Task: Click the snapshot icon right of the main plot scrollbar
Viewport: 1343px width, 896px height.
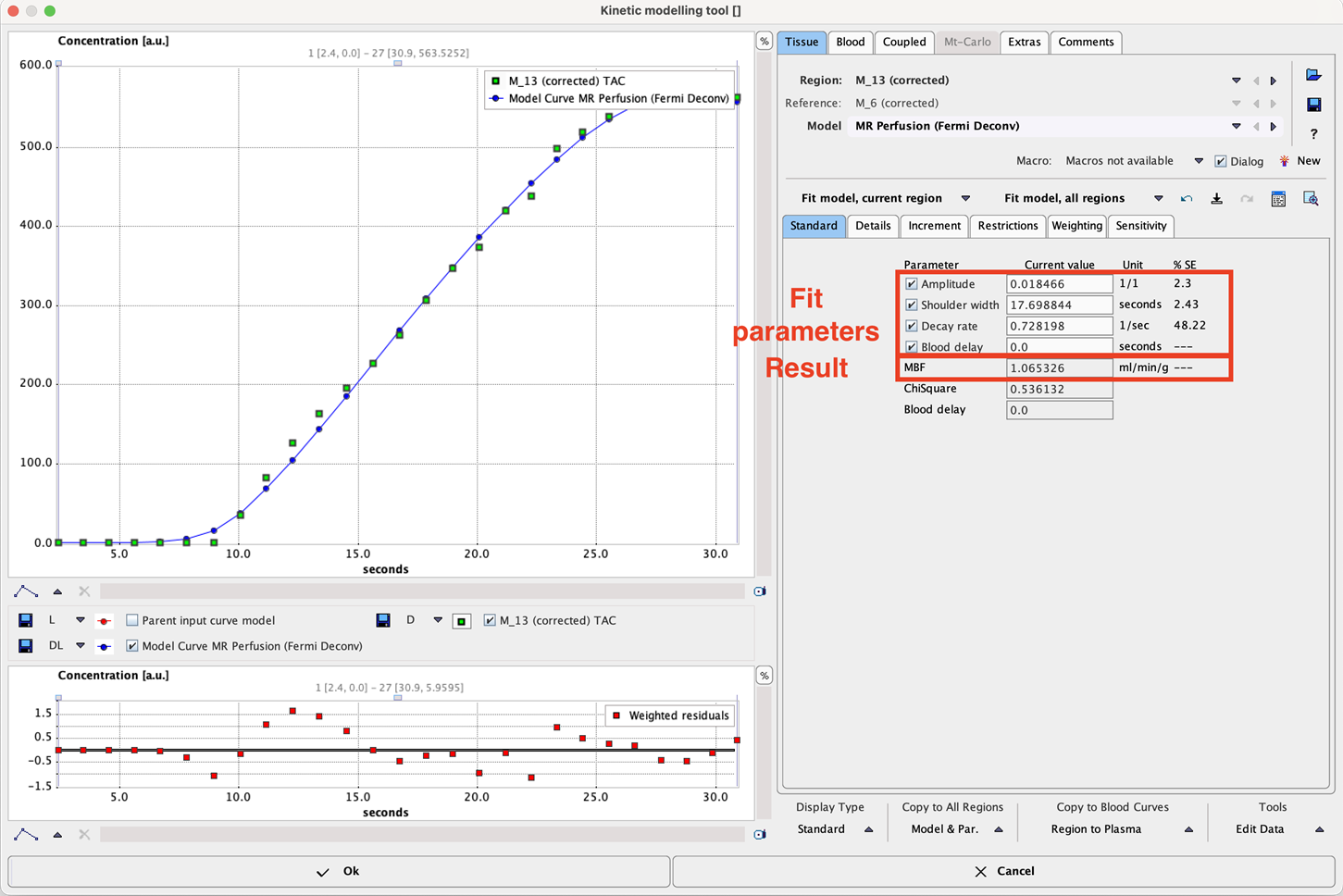Action: pos(760,591)
